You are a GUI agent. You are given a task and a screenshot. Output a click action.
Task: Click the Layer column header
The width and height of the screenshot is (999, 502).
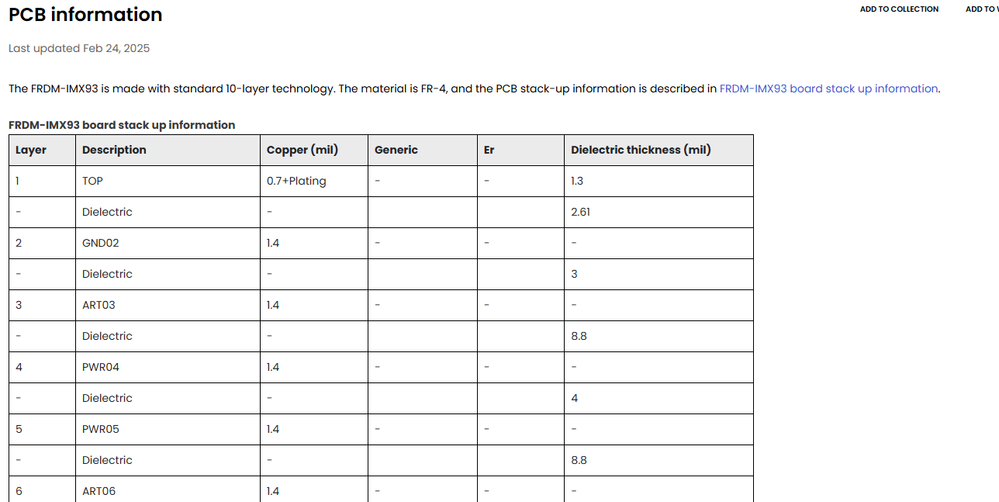pyautogui.click(x=42, y=150)
